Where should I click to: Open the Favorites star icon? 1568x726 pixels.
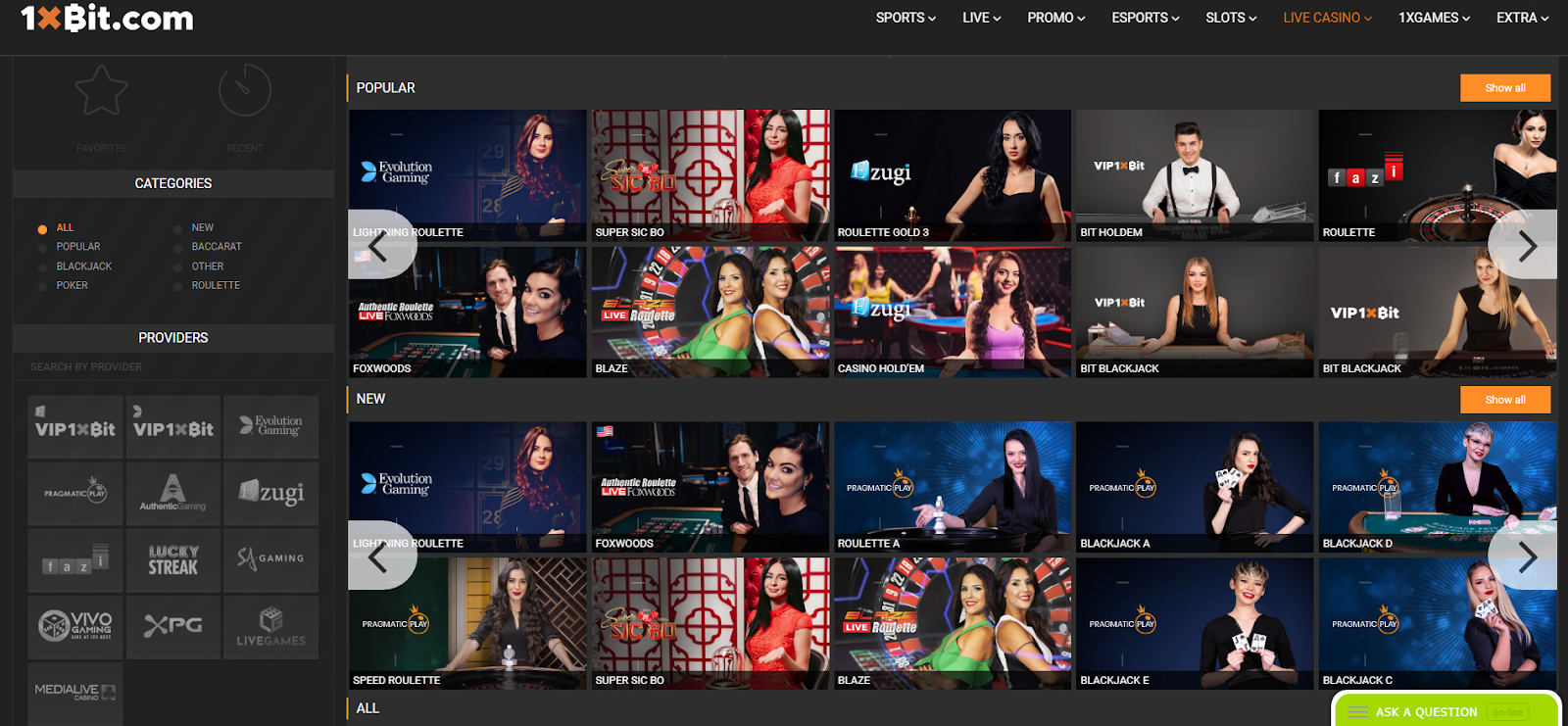tap(101, 91)
